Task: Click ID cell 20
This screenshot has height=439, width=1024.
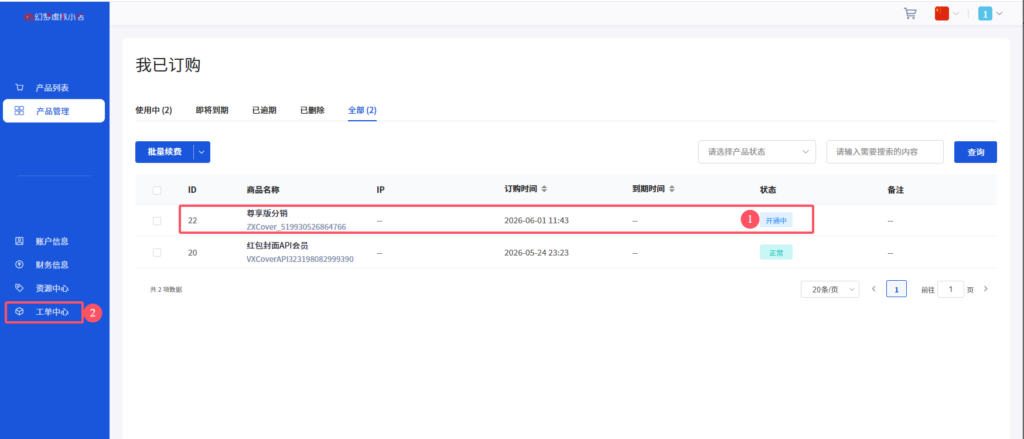Action: tap(193, 252)
